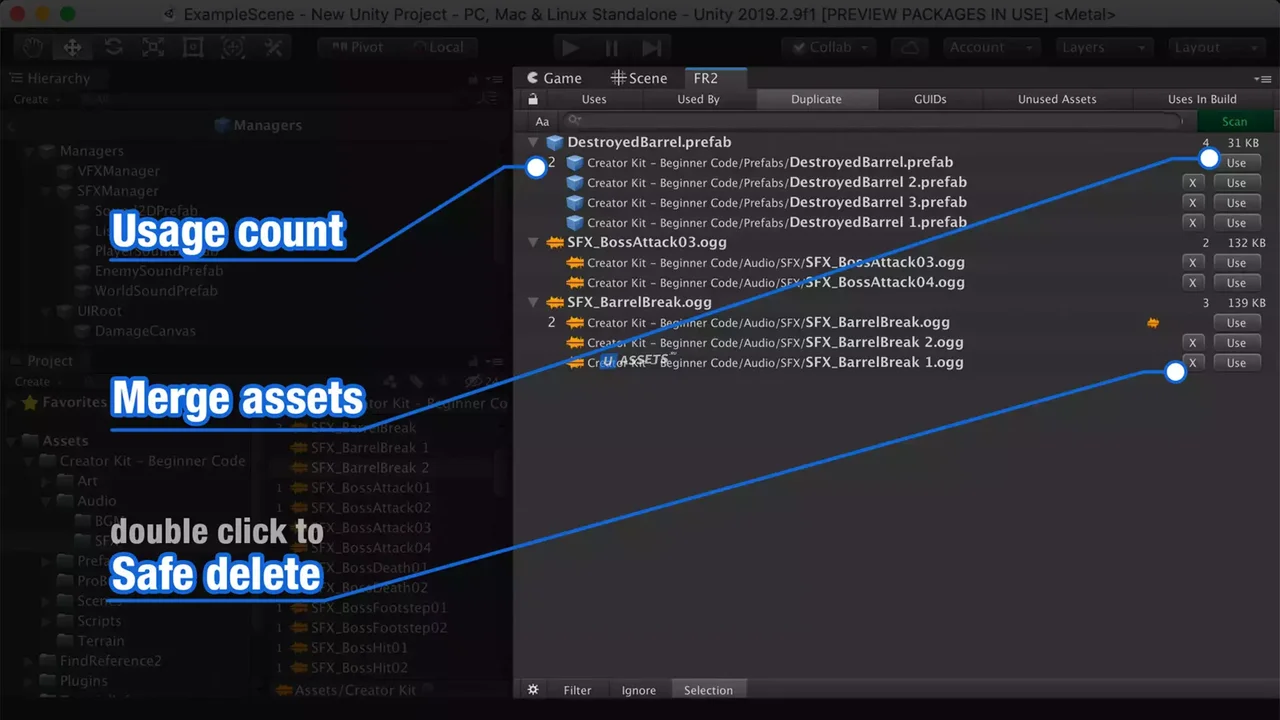The height and width of the screenshot is (720, 1280).
Task: Click Use for SFX_BossAttack04.ogg
Action: click(1236, 283)
